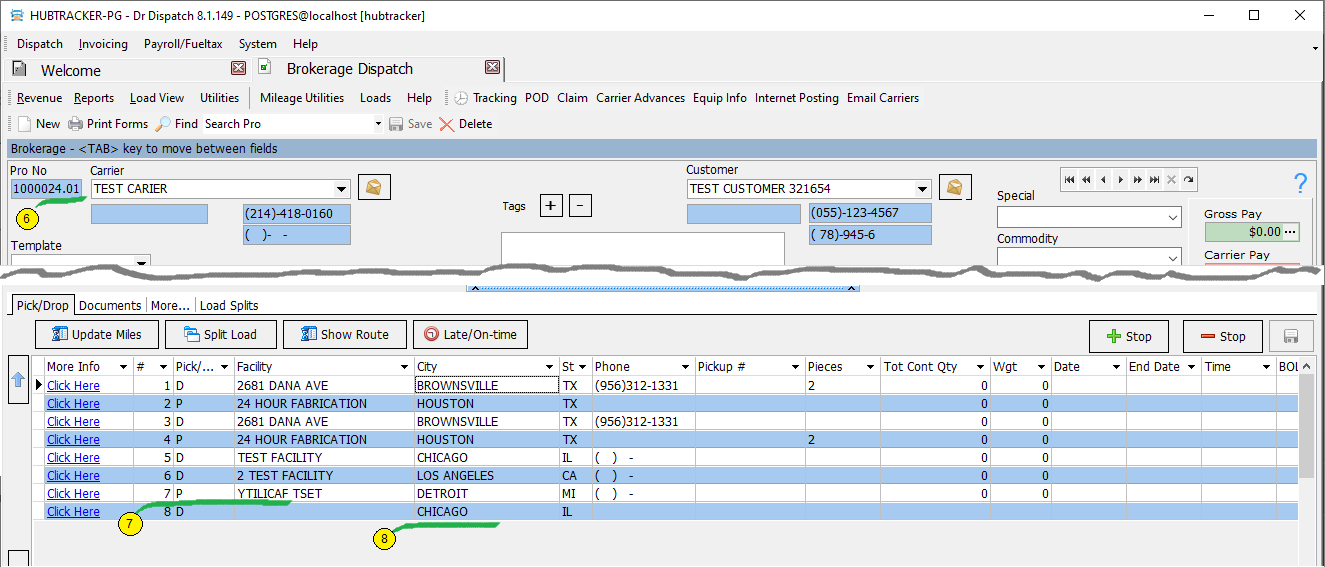
Task: Open the Customer dropdown list
Action: [922, 189]
